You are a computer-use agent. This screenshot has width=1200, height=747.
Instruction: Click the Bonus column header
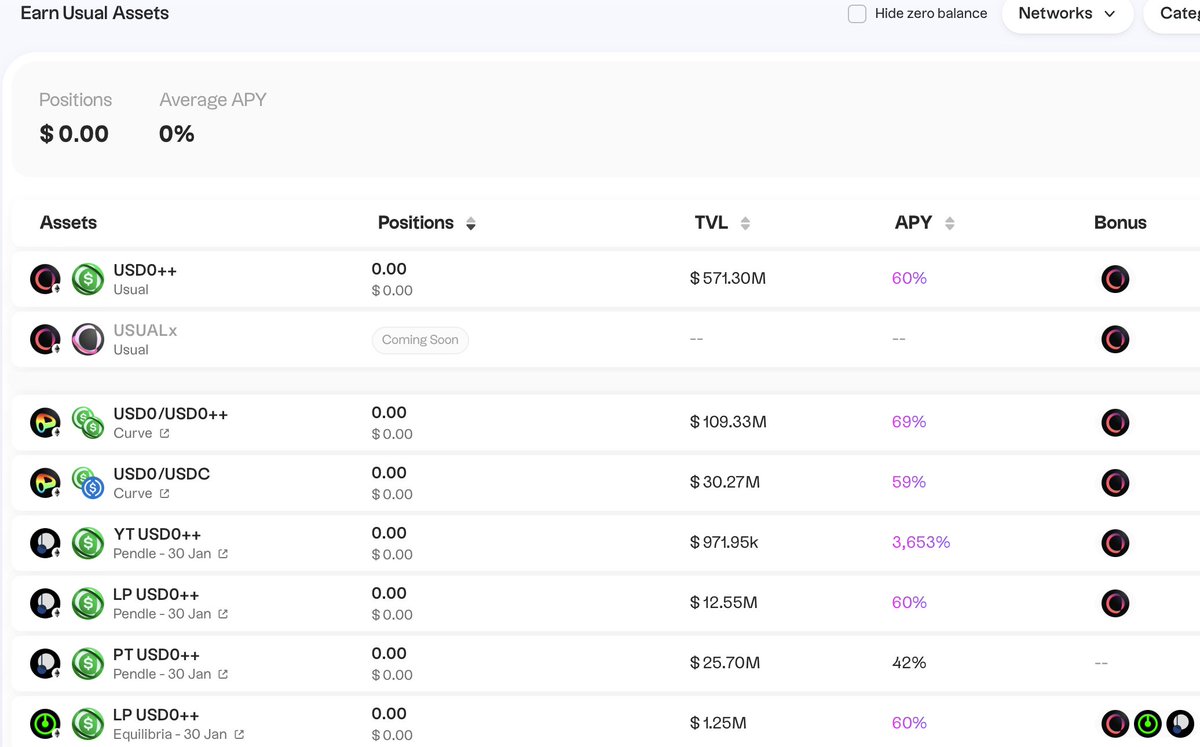pos(1120,223)
